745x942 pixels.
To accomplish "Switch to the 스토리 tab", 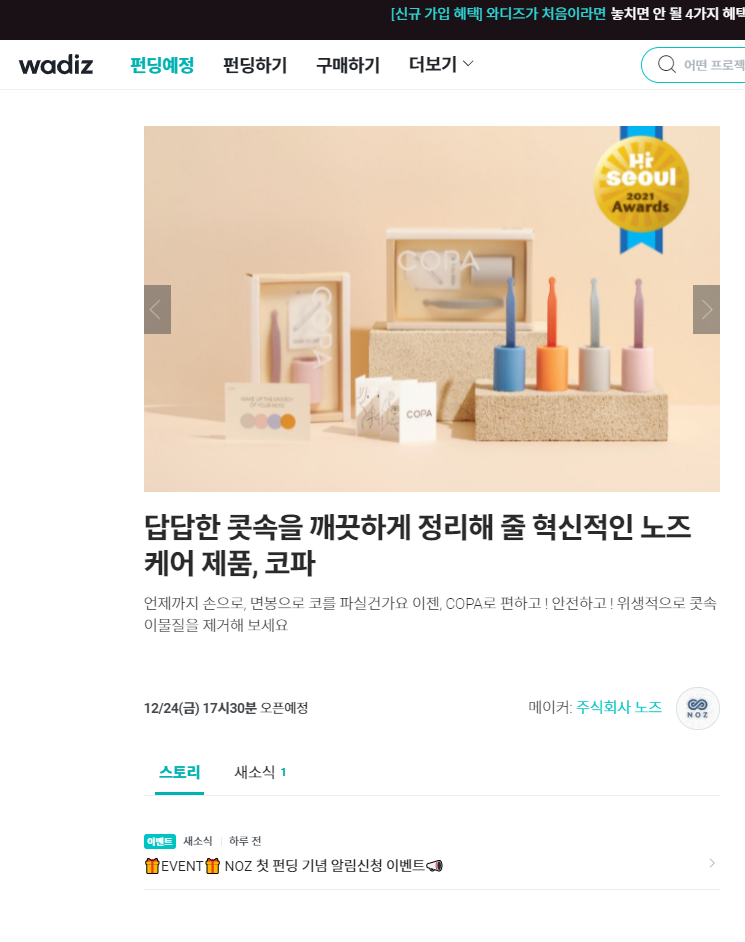I will (179, 773).
